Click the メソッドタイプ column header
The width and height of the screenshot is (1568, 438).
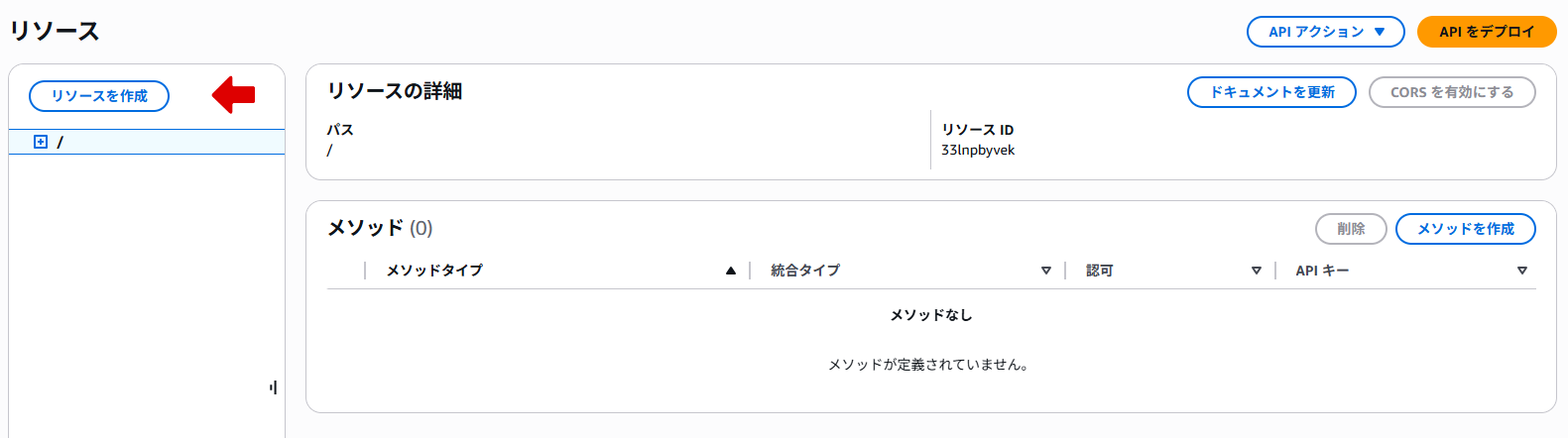[x=434, y=271]
